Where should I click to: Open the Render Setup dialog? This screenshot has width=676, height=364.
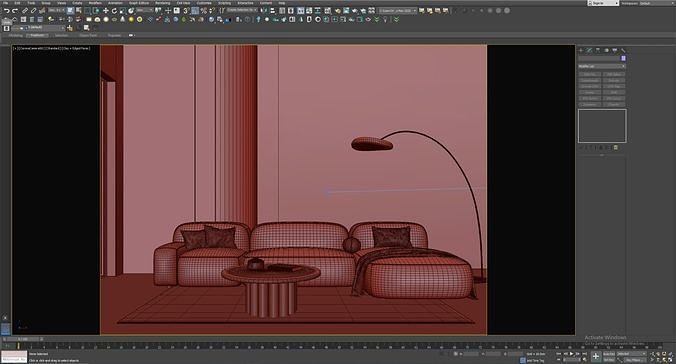click(x=338, y=10)
